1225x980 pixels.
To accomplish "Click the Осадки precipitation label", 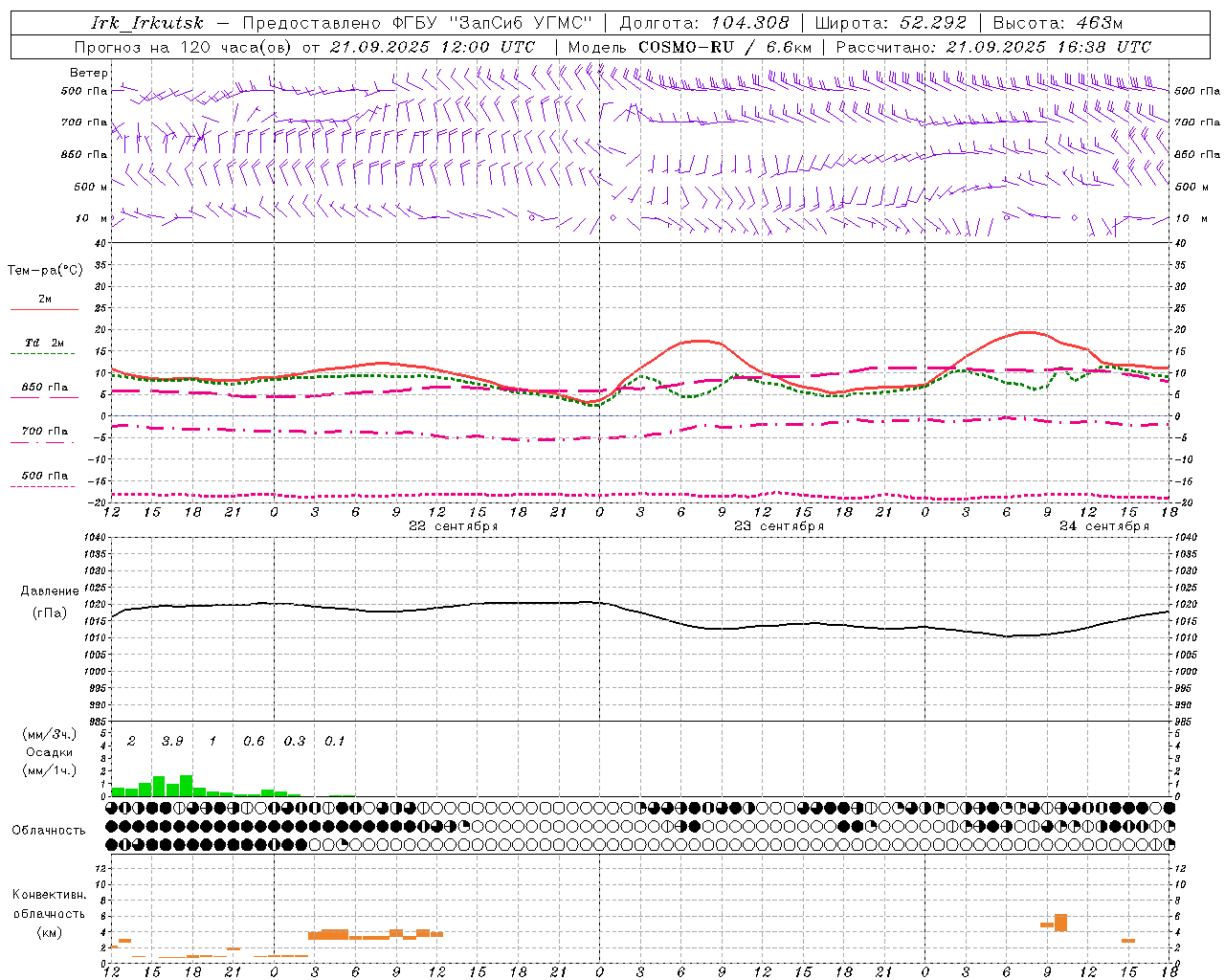I will (50, 752).
